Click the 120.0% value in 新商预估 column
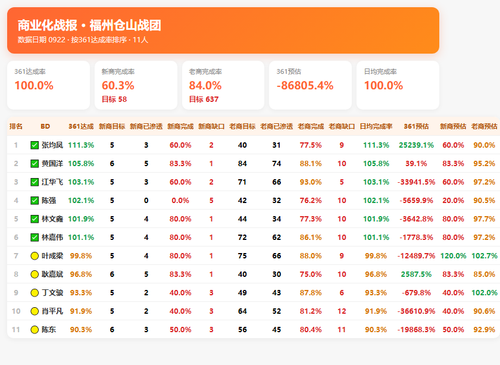Image resolution: width=500 pixels, height=365 pixels. (x=453, y=256)
